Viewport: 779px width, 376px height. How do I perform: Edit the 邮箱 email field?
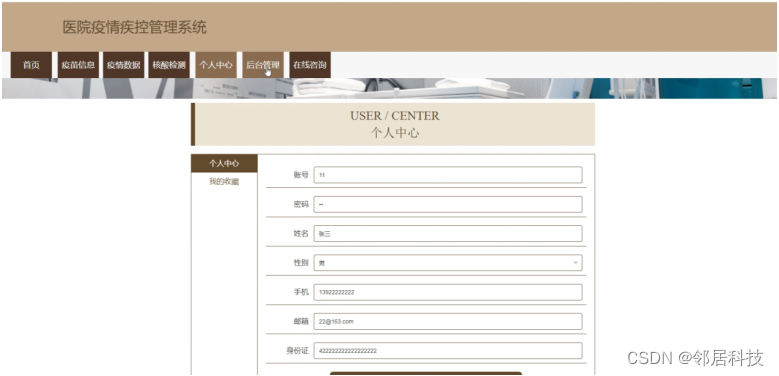448,321
